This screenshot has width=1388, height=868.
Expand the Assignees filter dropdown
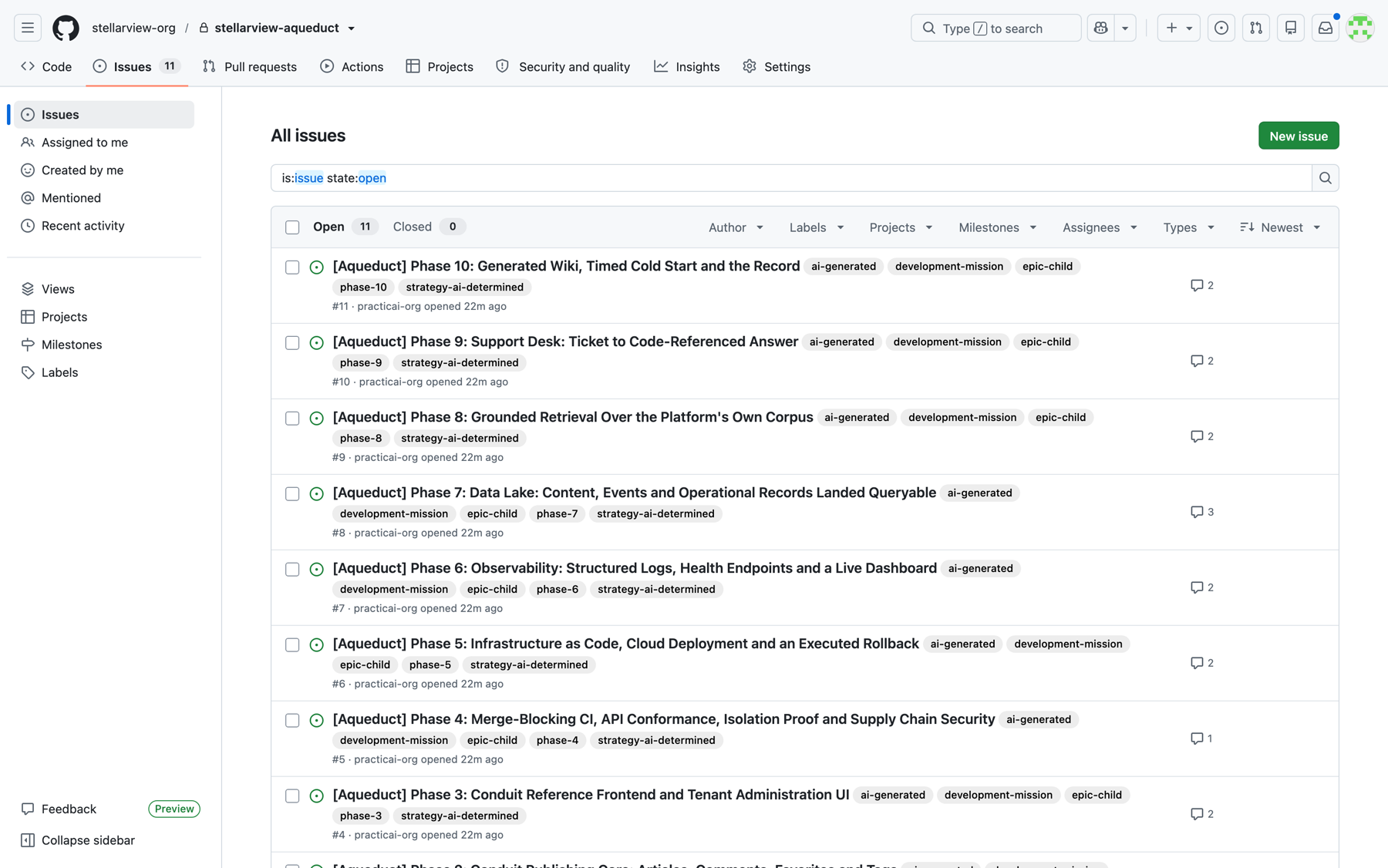1100,227
